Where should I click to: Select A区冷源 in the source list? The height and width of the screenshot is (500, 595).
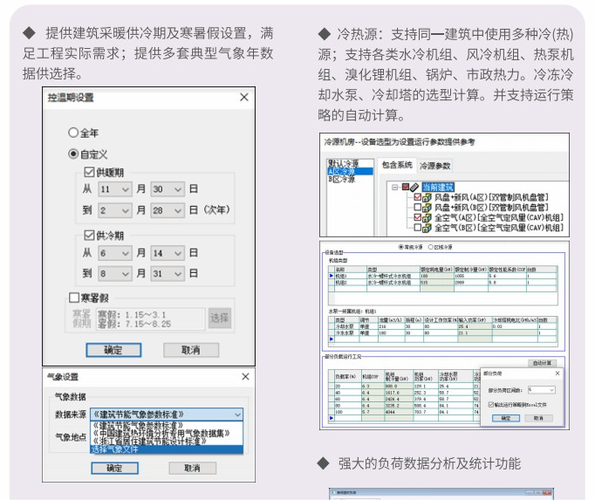point(350,171)
